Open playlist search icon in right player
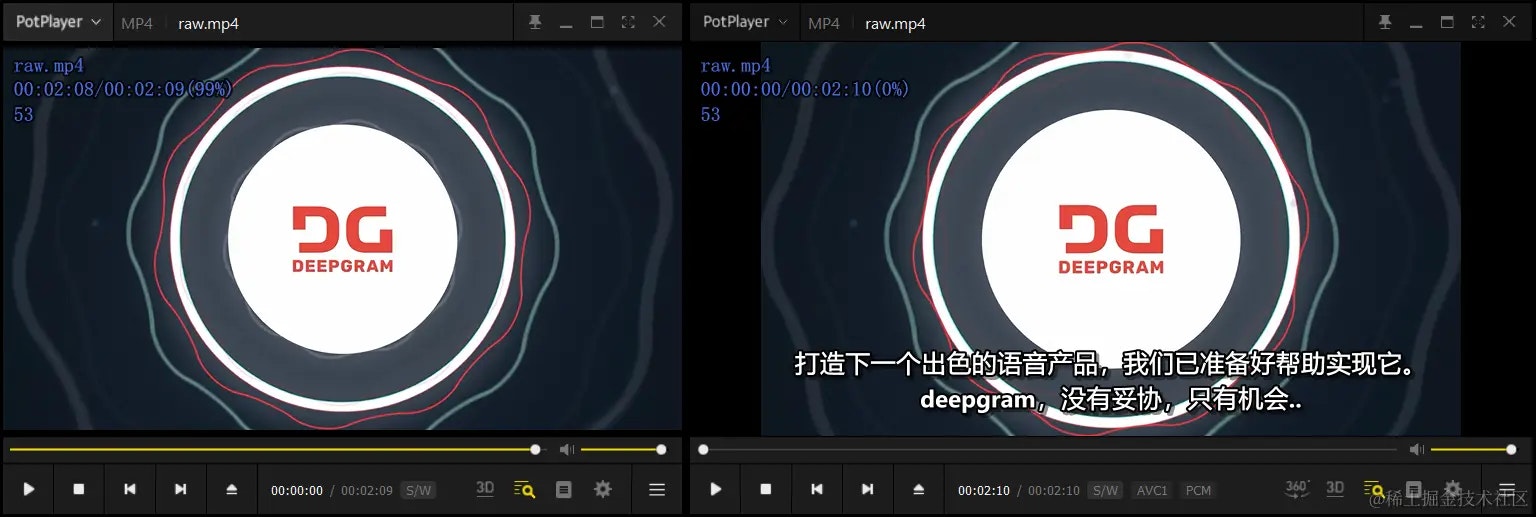Image resolution: width=1537 pixels, height=517 pixels. point(1375,489)
